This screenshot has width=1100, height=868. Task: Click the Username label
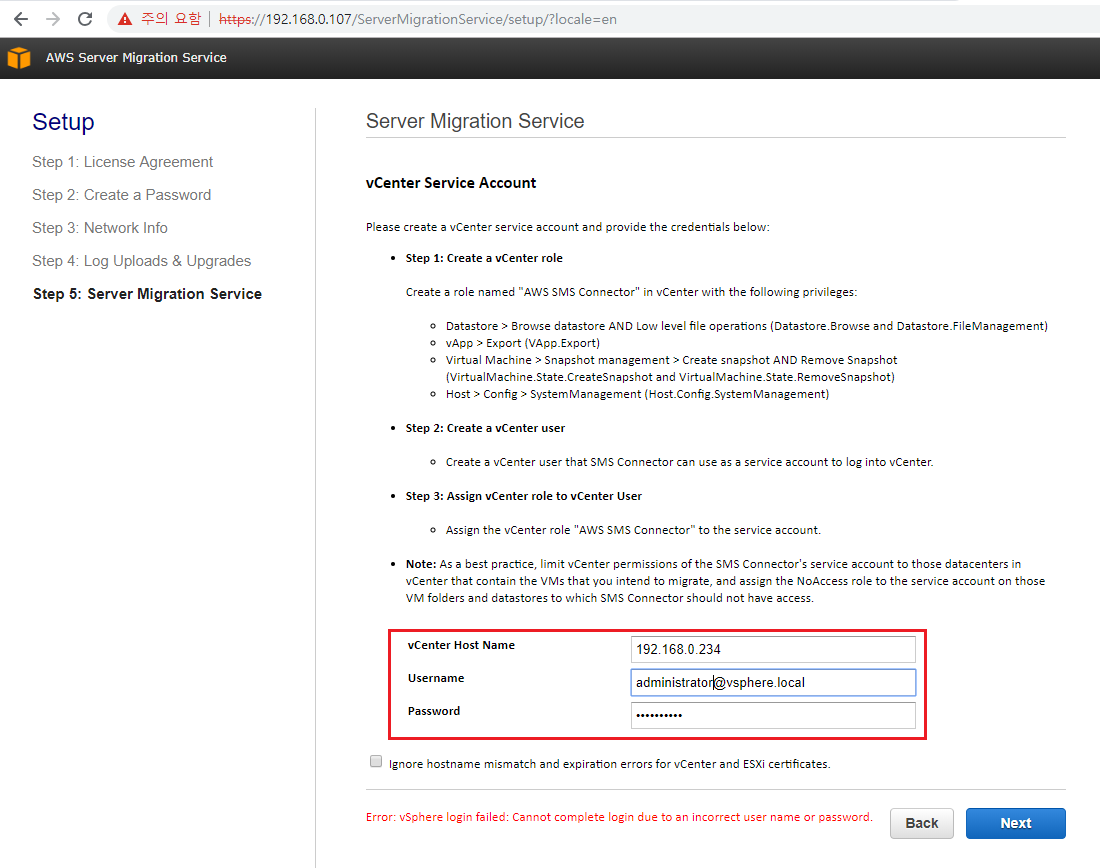436,678
